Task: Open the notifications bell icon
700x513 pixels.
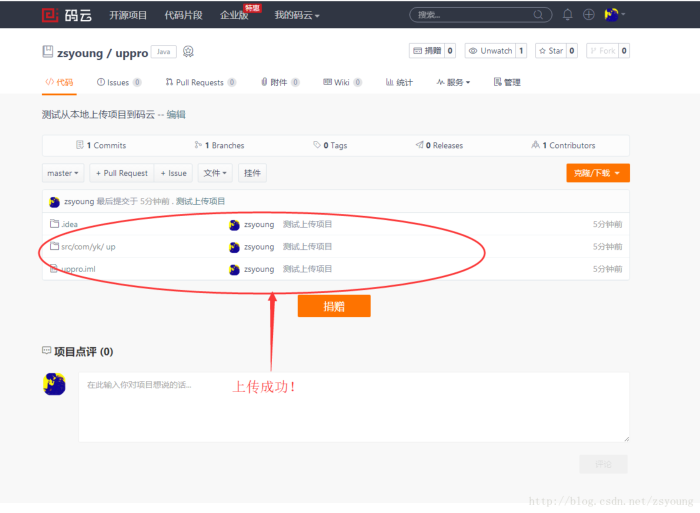Action: click(x=568, y=15)
